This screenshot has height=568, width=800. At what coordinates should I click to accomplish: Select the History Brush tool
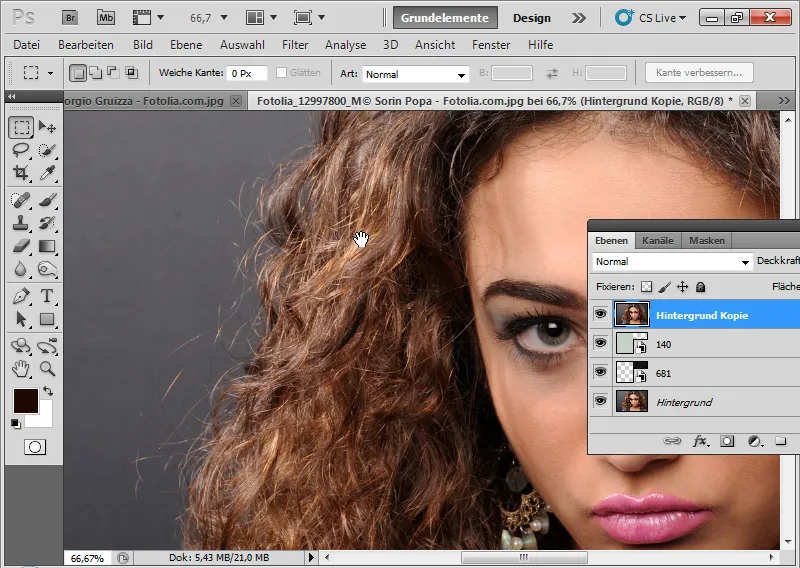(47, 223)
